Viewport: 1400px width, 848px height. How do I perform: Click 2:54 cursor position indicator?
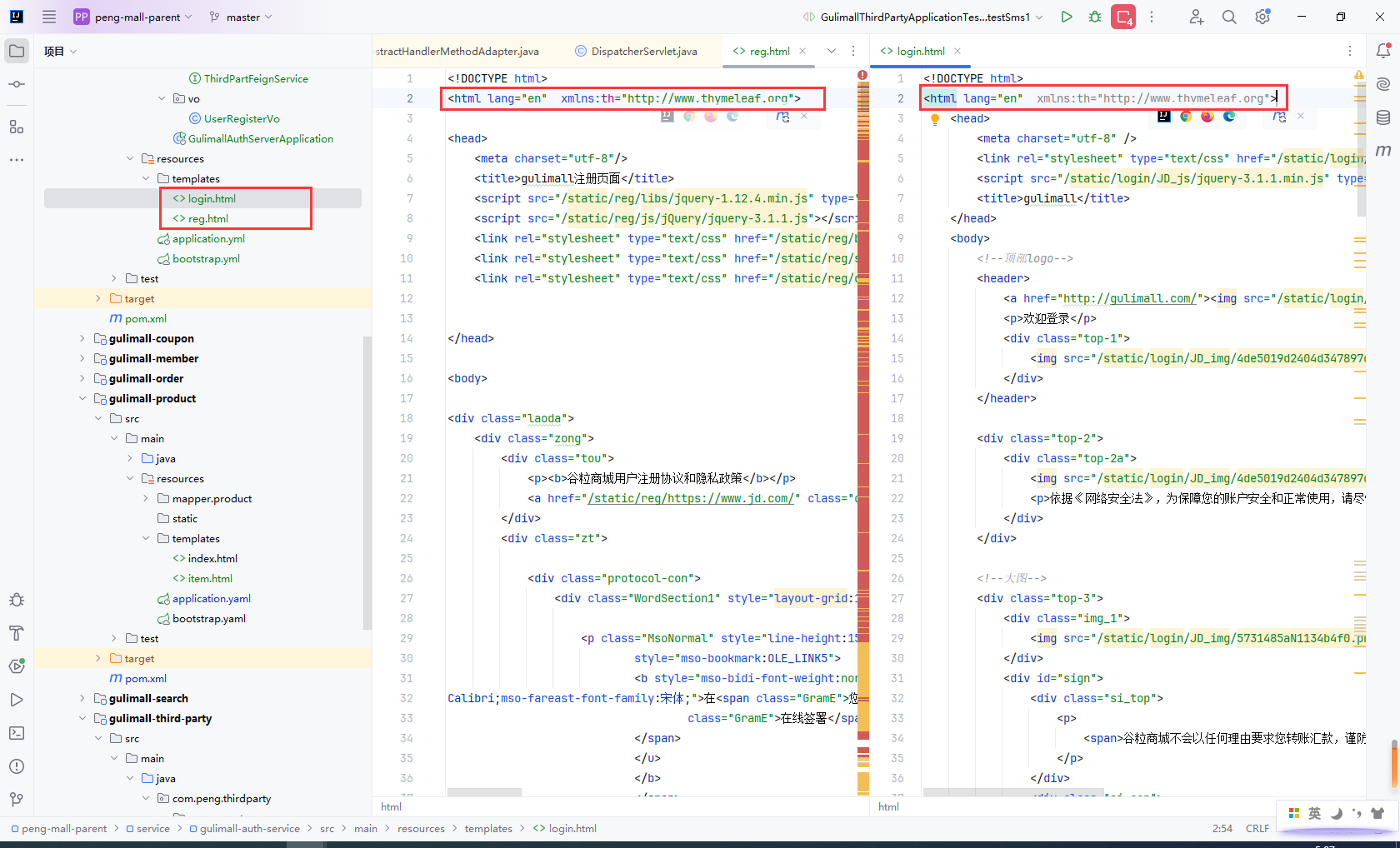click(x=1222, y=828)
